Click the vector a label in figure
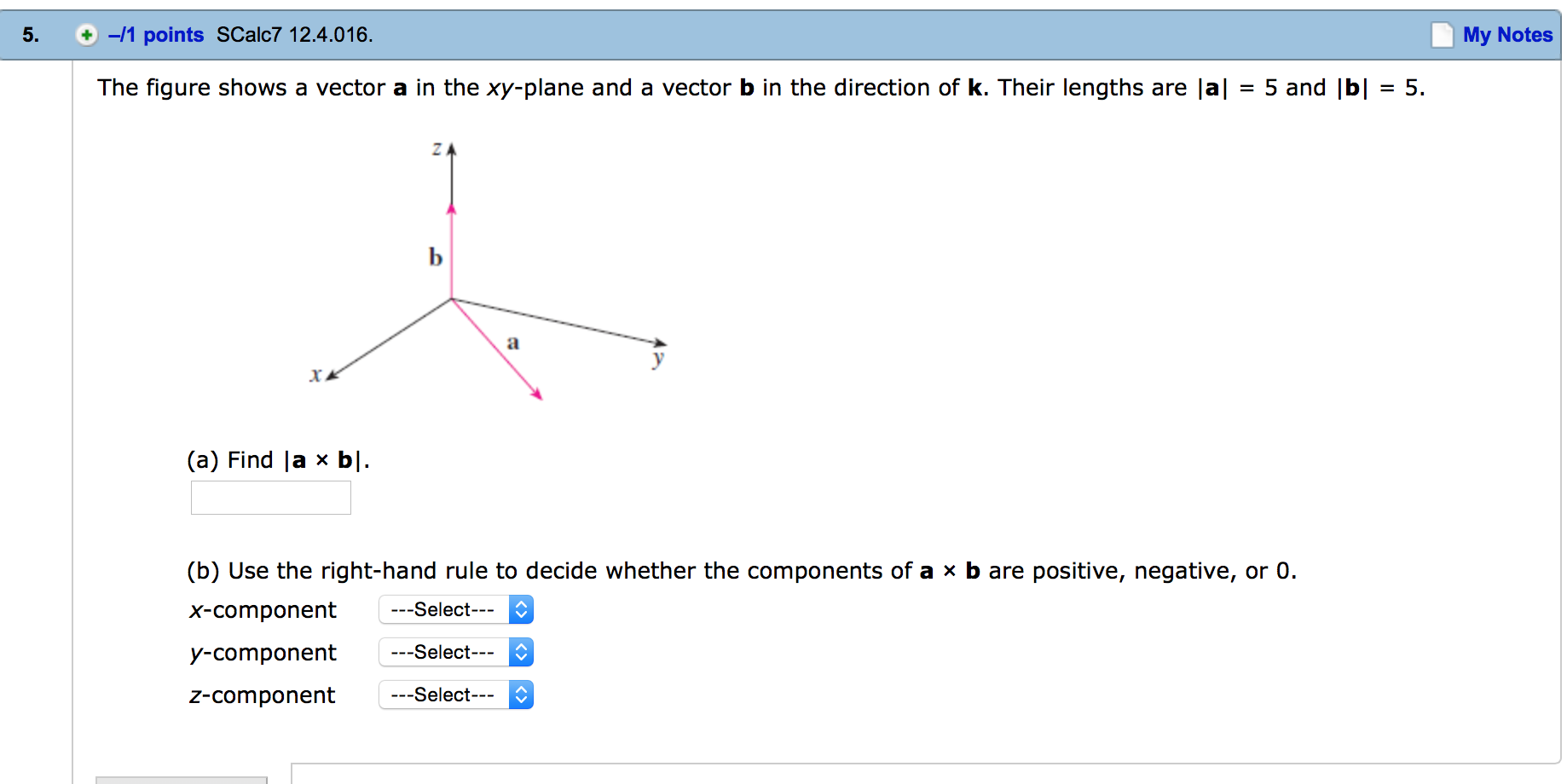The height and width of the screenshot is (784, 1567). coord(512,343)
